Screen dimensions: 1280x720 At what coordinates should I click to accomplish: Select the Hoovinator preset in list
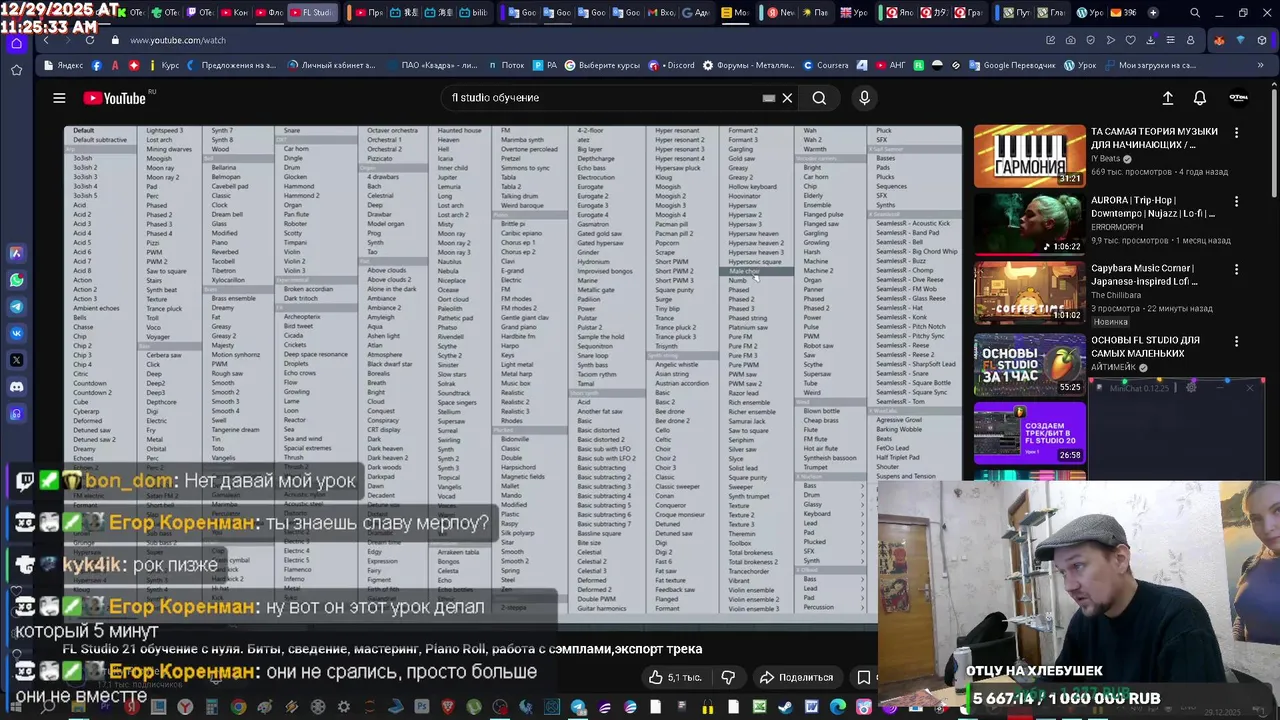pos(744,196)
